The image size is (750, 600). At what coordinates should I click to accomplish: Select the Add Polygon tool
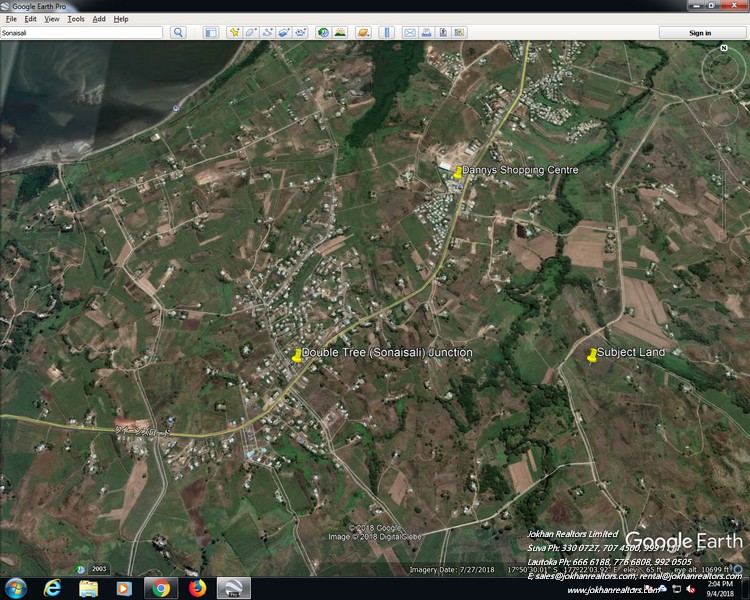[251, 33]
